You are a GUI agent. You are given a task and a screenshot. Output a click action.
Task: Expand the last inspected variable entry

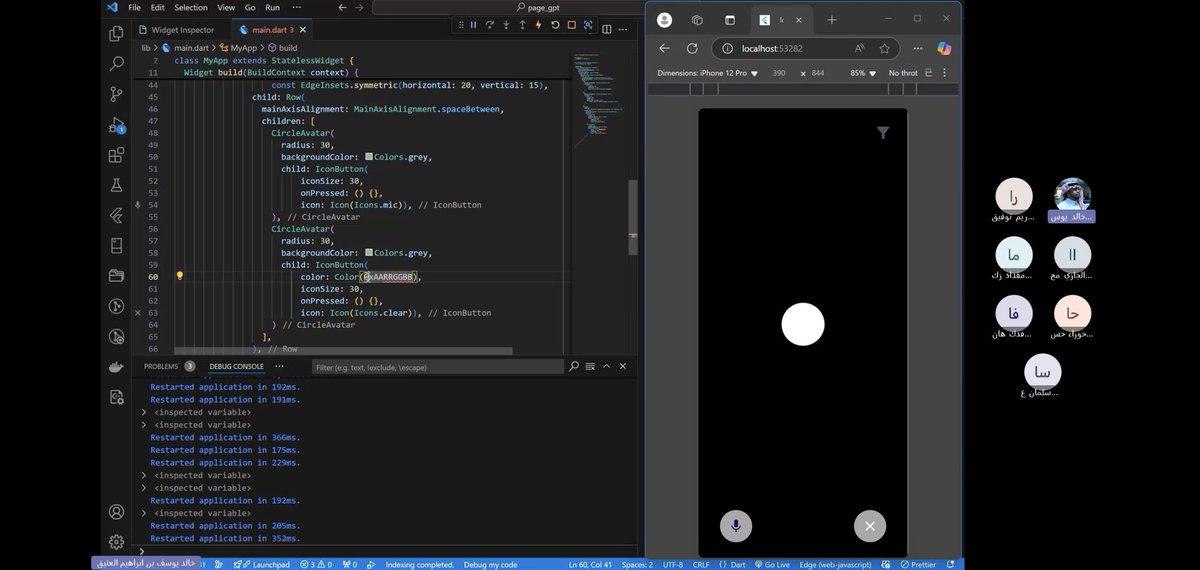click(144, 513)
